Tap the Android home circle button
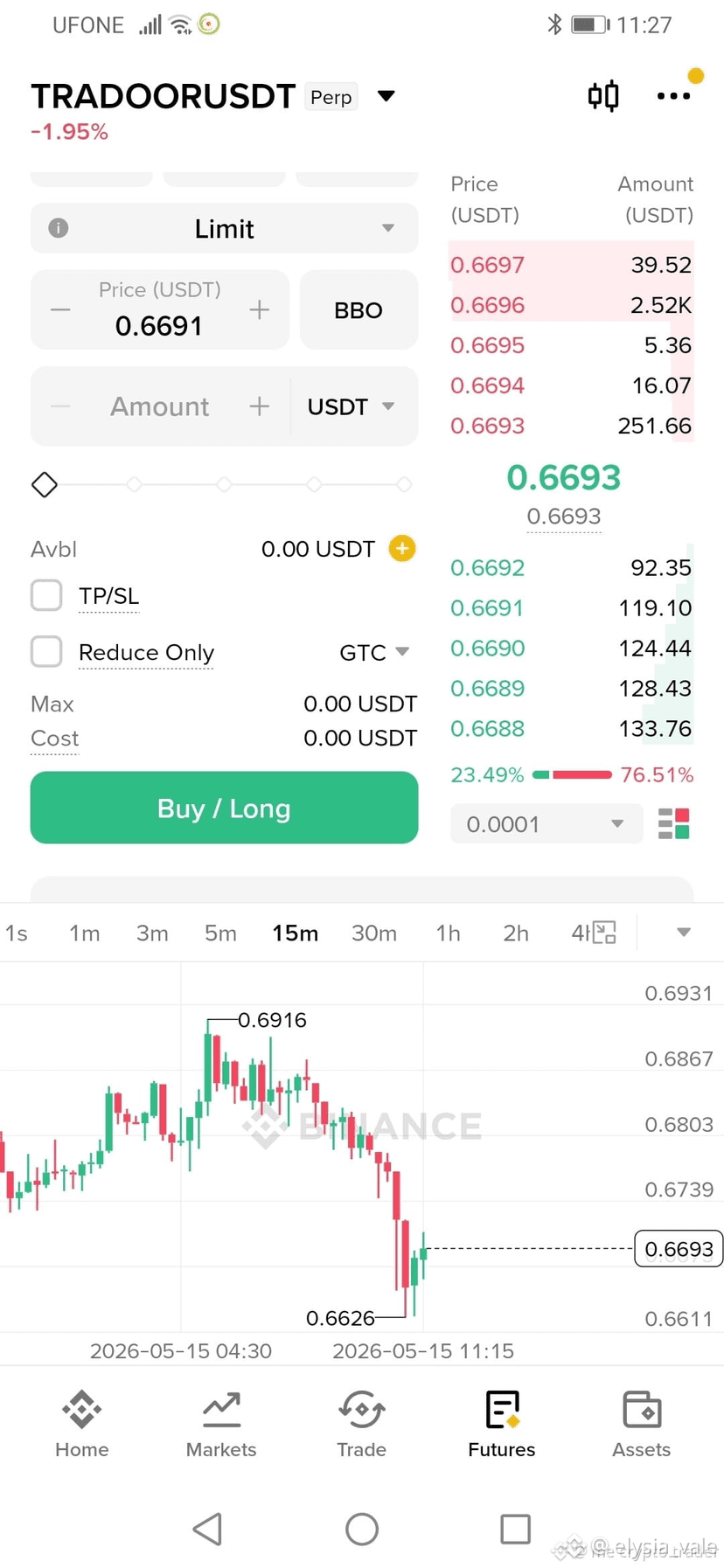Screen dimensions: 724x1568 [x=362, y=1529]
